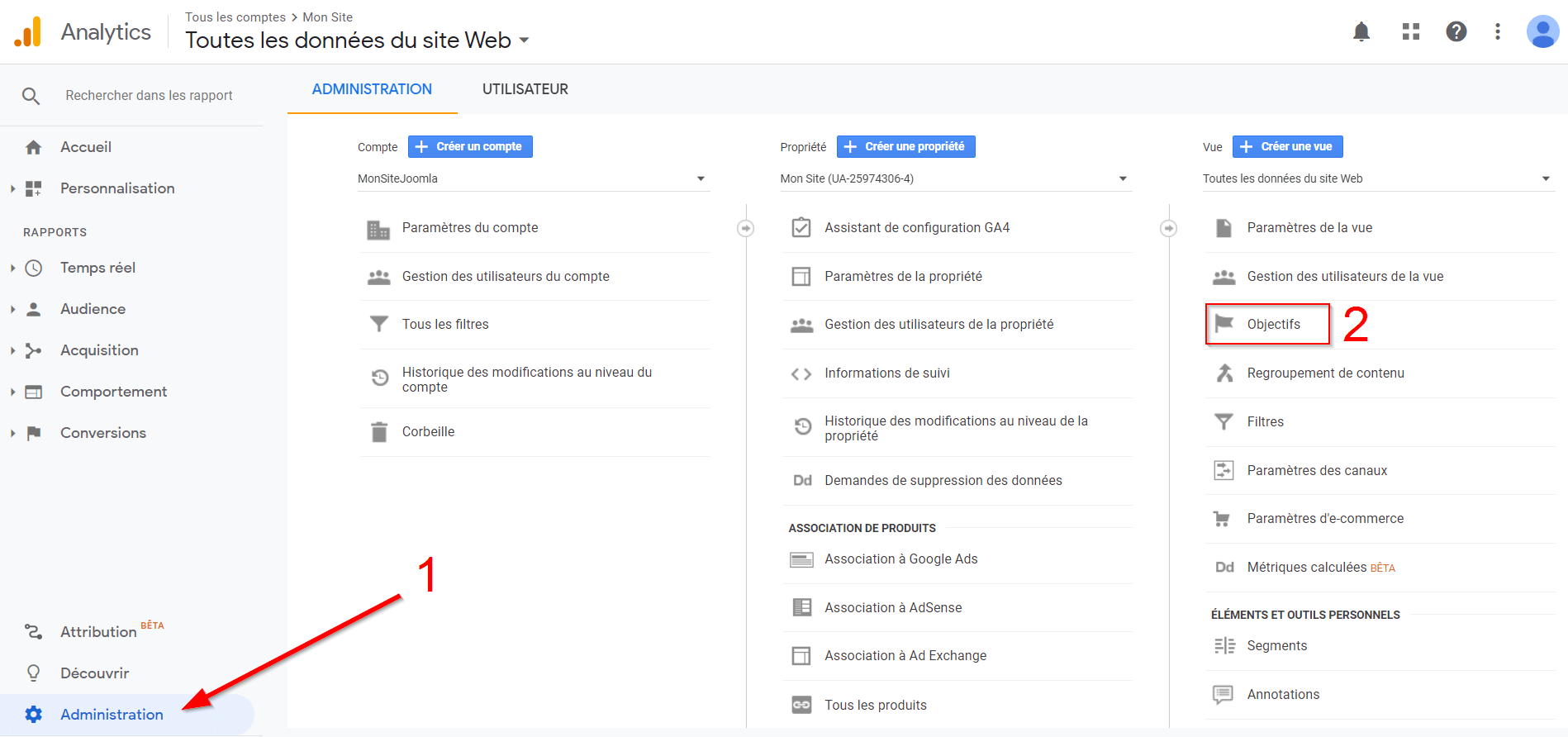1568x737 pixels.
Task: Open Informations de suivi link
Action: (886, 373)
